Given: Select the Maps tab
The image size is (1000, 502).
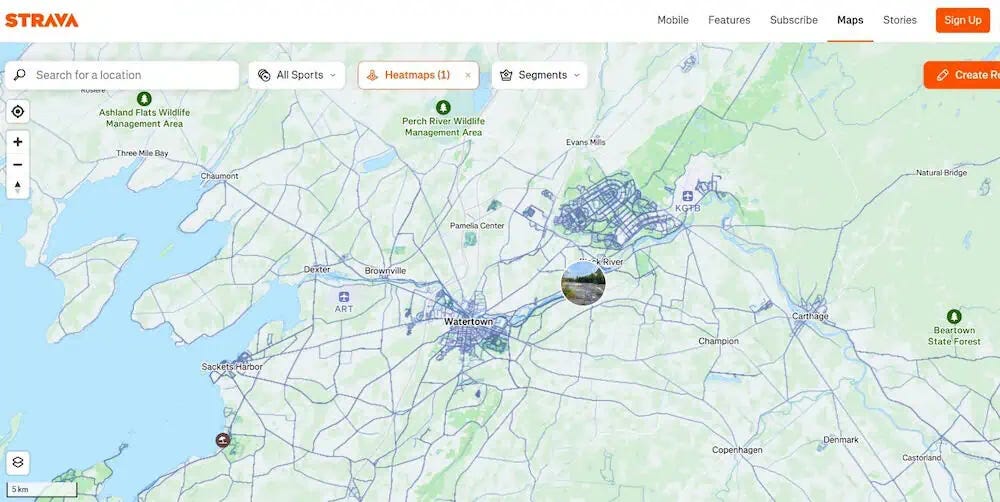Looking at the screenshot, I should coord(850,20).
